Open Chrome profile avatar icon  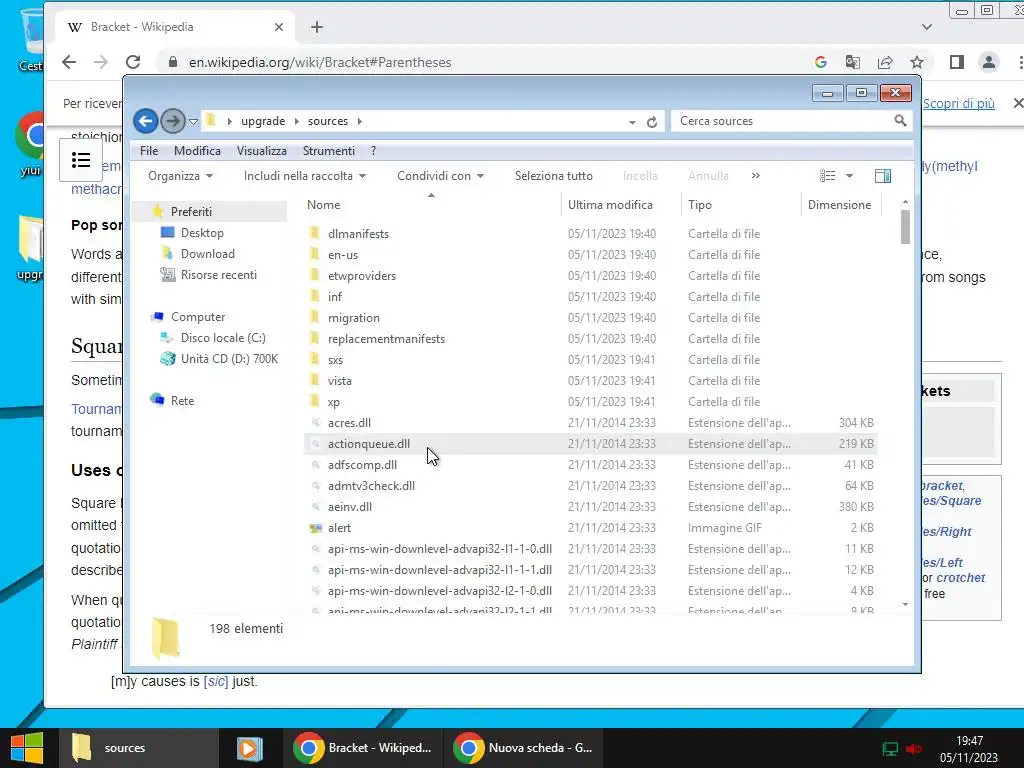tap(989, 62)
